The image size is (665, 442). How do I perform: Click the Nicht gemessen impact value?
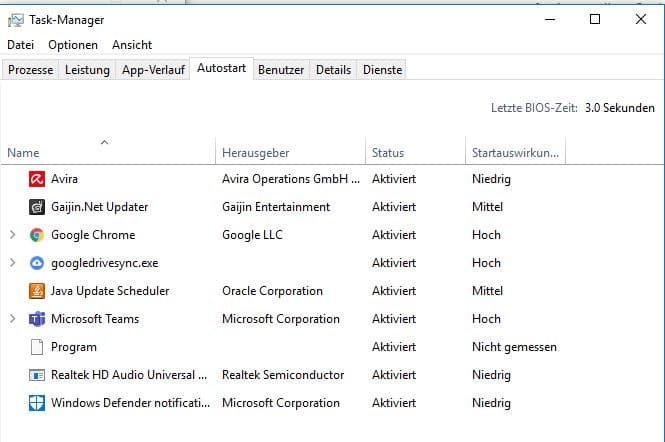coord(514,347)
